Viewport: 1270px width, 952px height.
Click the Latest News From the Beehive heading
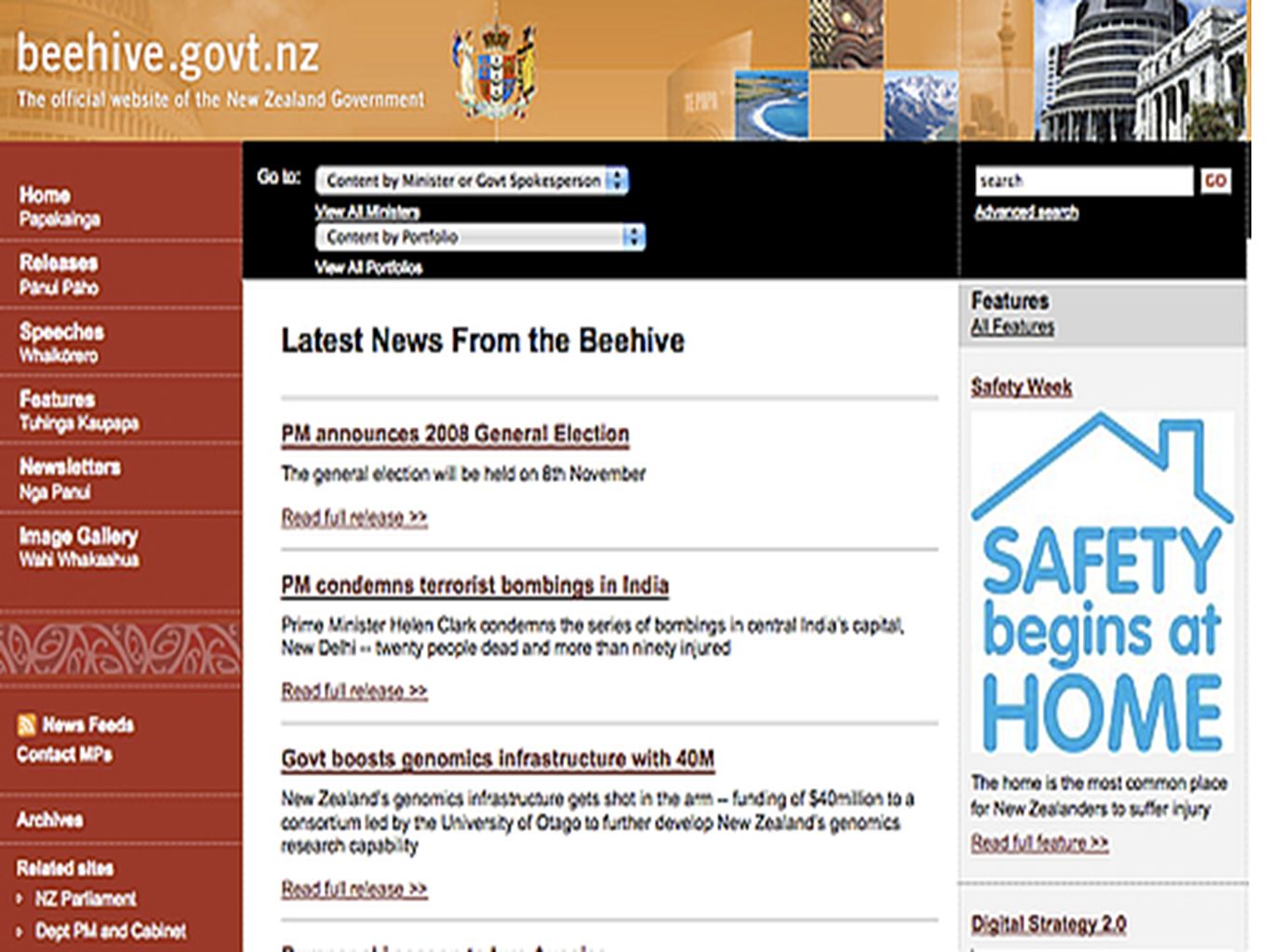point(483,341)
